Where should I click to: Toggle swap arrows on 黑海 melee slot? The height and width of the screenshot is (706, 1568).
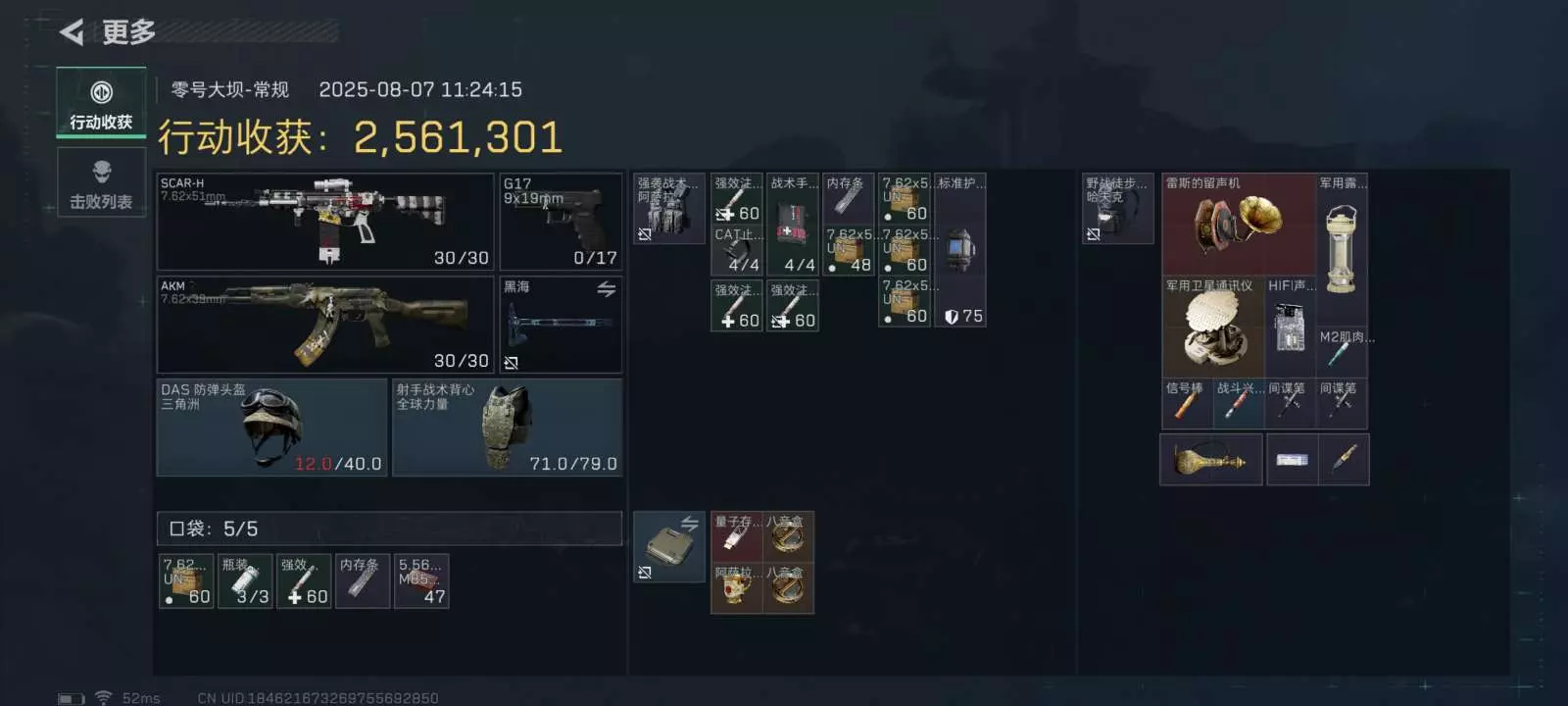coord(606,289)
